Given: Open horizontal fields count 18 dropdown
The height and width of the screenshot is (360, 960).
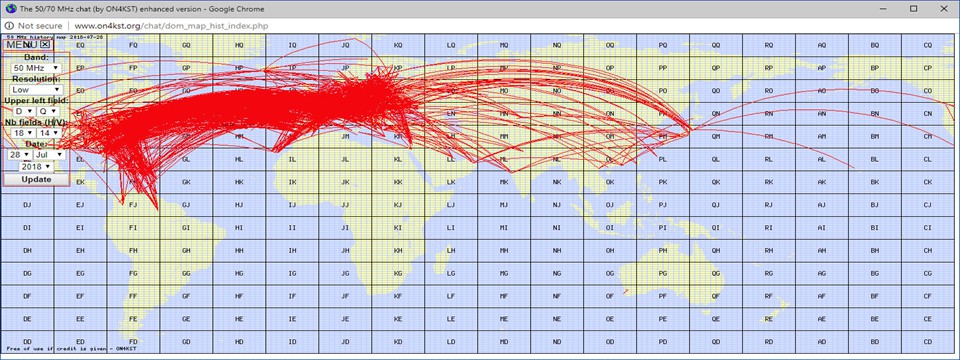Looking at the screenshot, I should coord(22,133).
